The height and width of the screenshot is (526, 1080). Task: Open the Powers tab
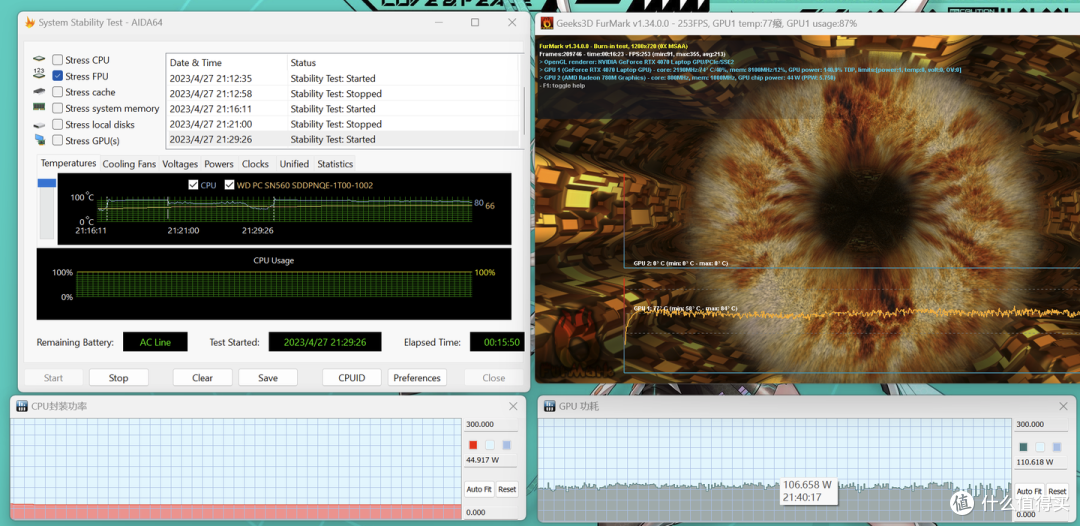[219, 164]
